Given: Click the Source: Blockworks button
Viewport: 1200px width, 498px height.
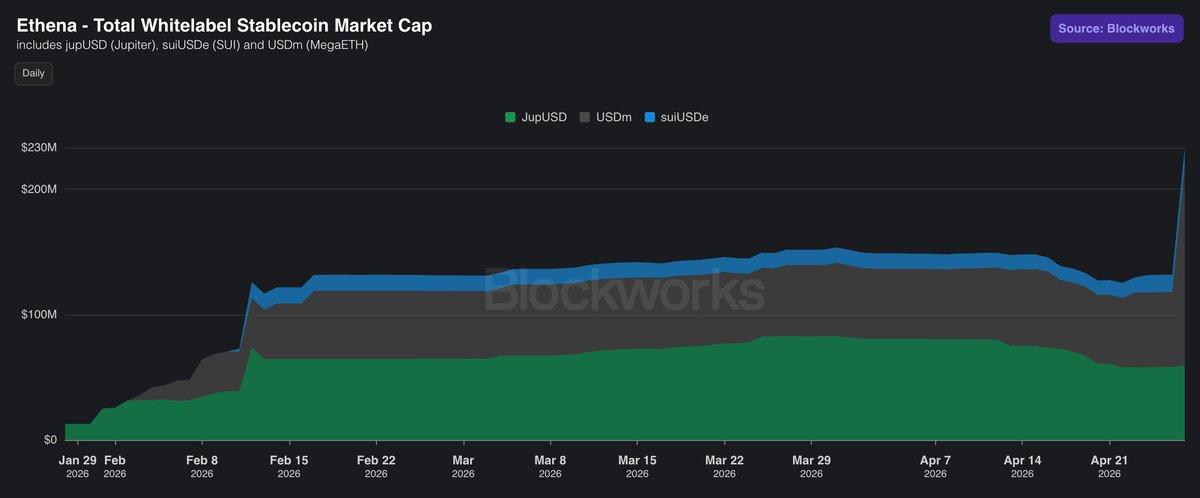Looking at the screenshot, I should click(x=1119, y=28).
